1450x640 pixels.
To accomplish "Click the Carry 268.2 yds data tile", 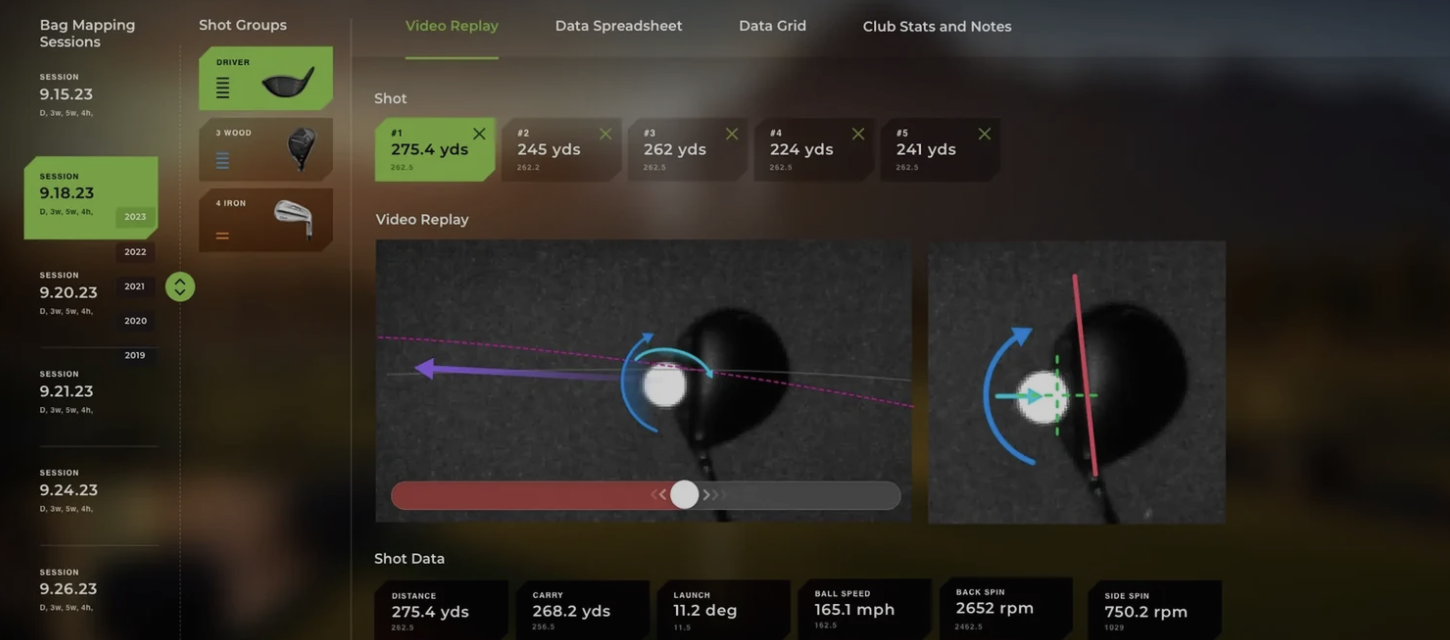I will (583, 610).
